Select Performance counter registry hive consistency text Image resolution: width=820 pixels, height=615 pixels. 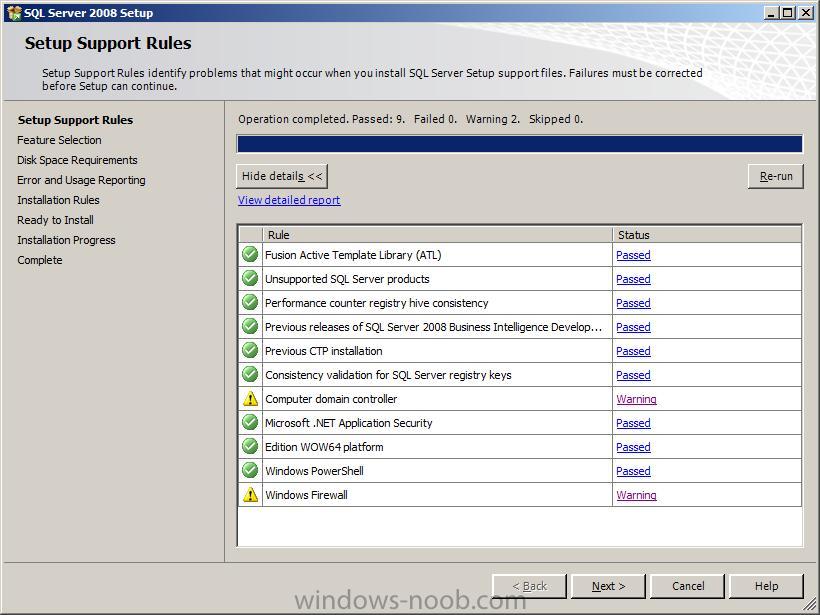tap(377, 303)
